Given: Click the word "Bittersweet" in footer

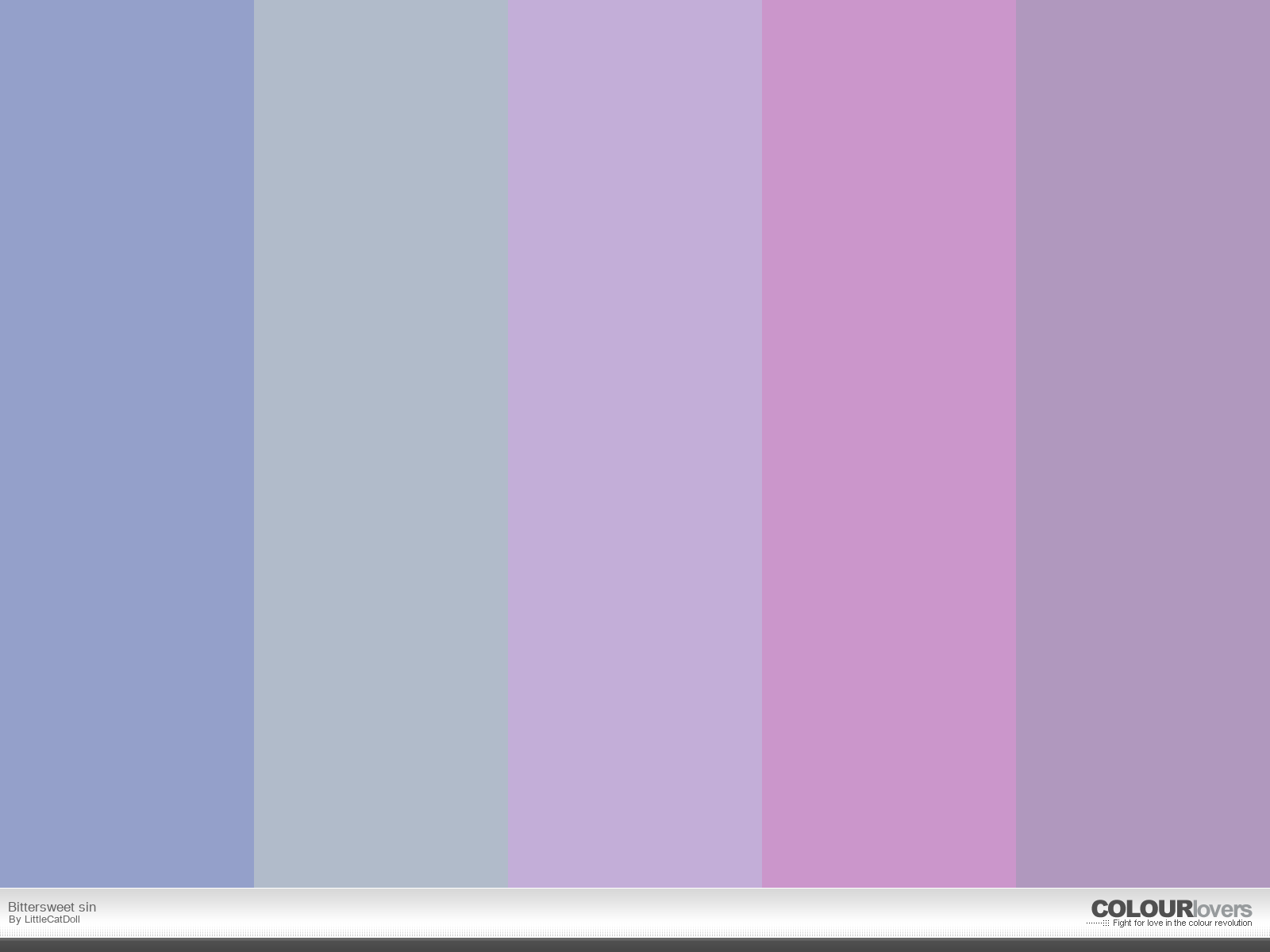Looking at the screenshot, I should point(40,907).
